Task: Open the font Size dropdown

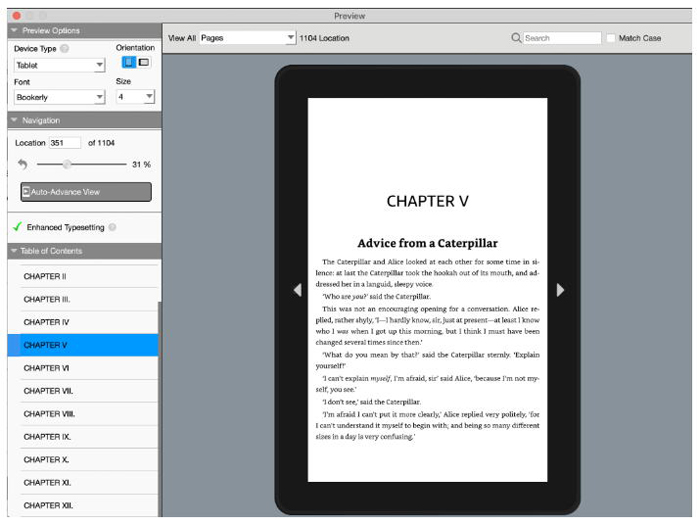Action: tap(135, 96)
